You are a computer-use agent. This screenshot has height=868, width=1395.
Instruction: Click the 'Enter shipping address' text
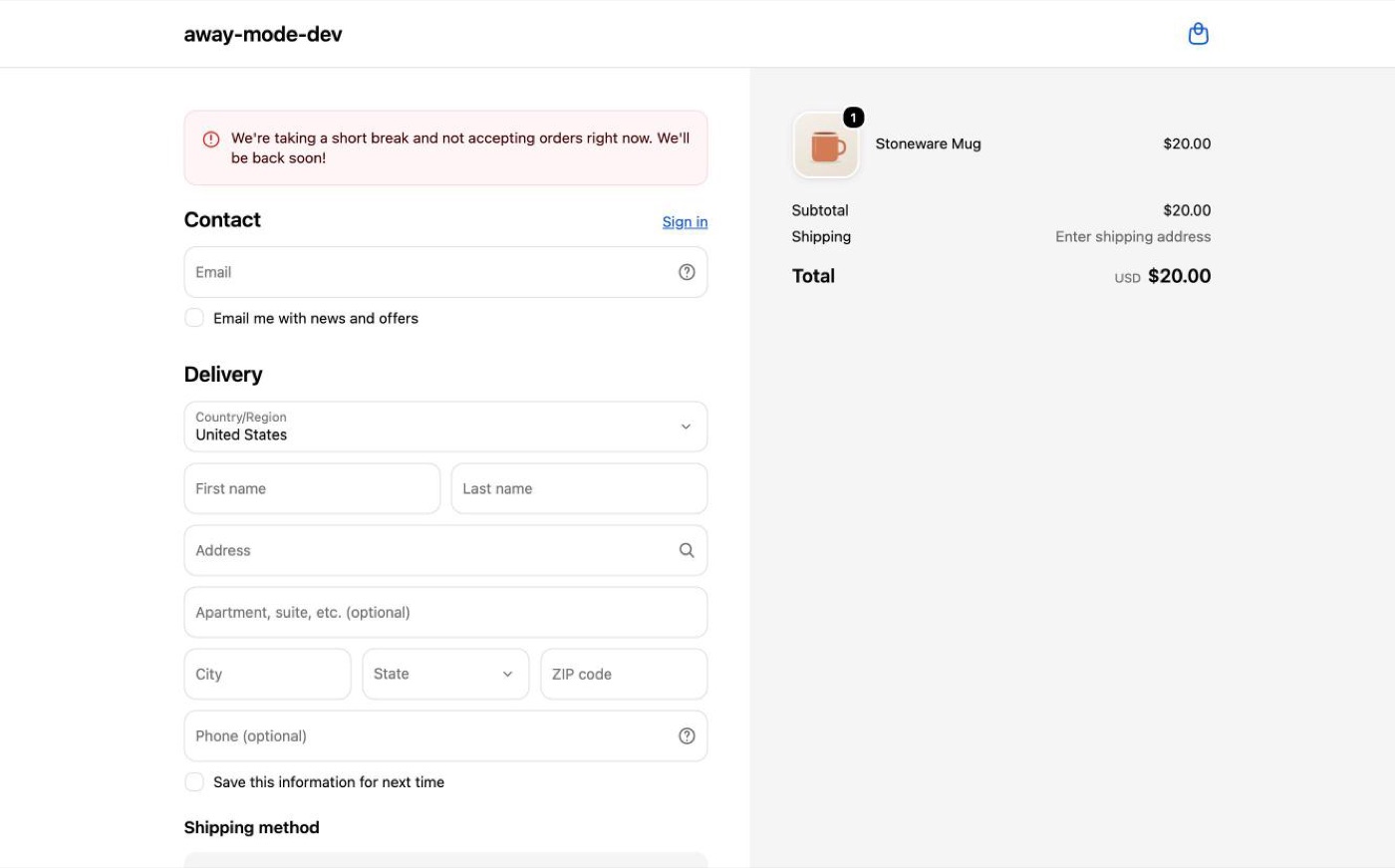tap(1133, 236)
